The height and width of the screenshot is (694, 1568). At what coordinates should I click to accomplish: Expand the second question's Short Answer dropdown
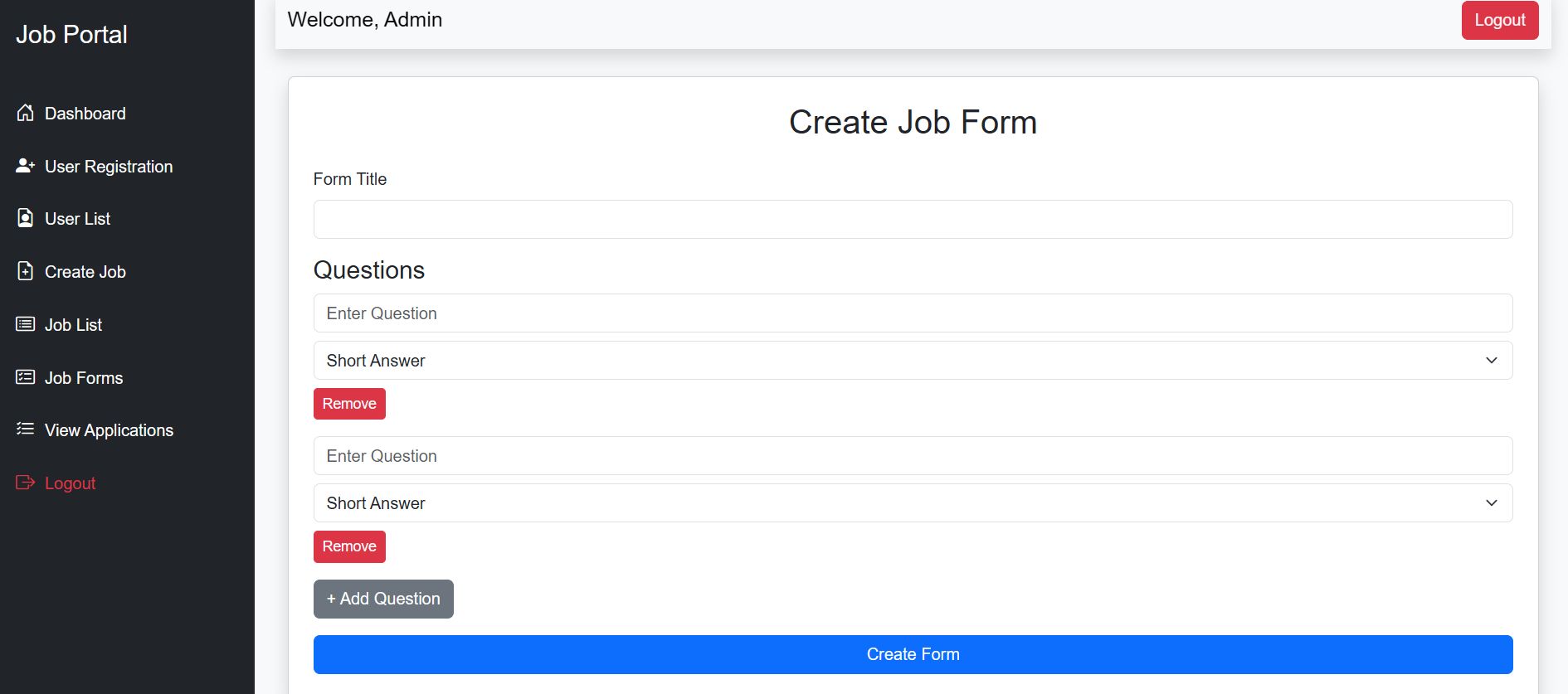click(913, 503)
